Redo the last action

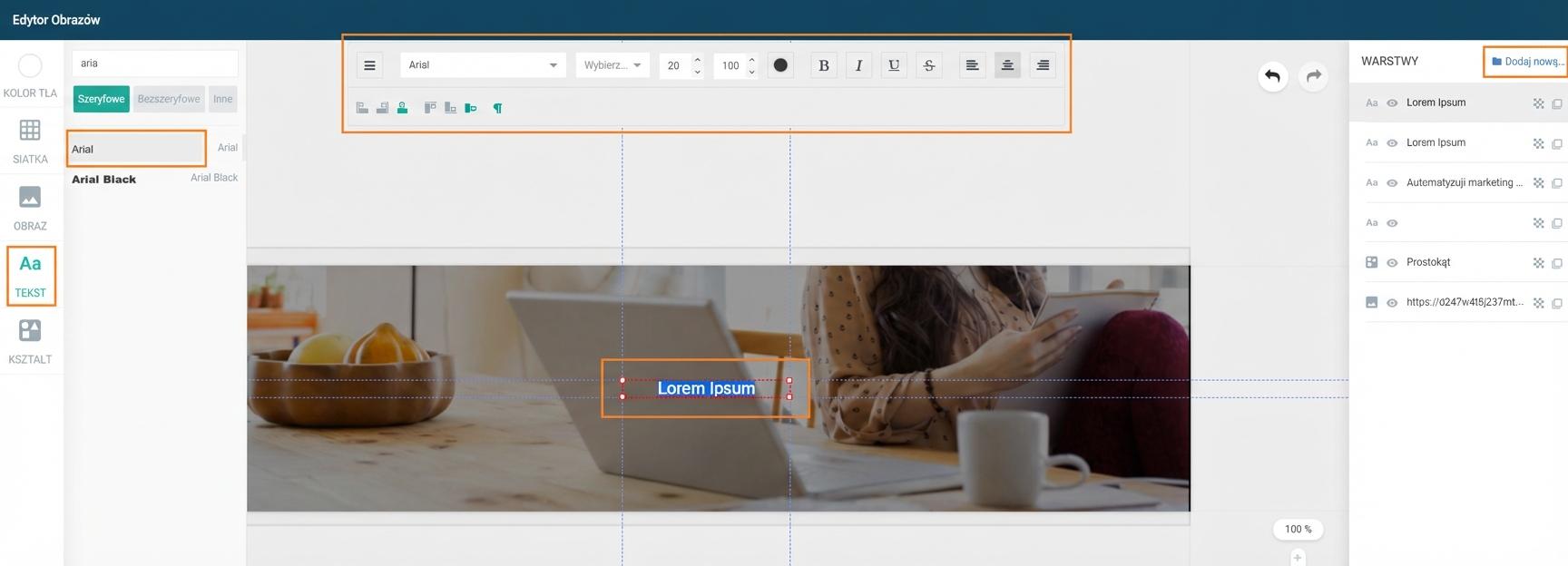(x=1313, y=76)
